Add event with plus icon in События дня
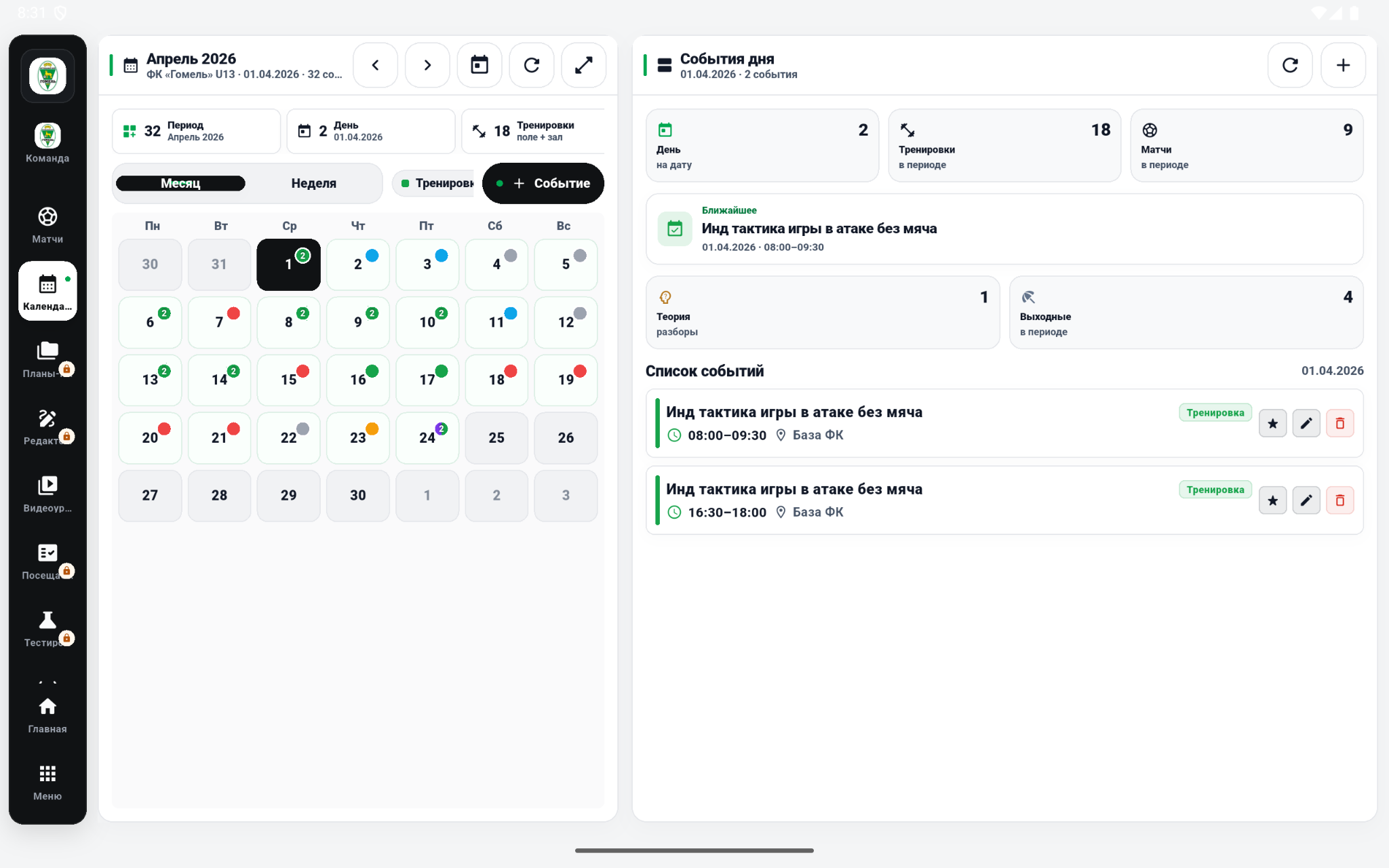The width and height of the screenshot is (1389, 868). pyautogui.click(x=1343, y=65)
